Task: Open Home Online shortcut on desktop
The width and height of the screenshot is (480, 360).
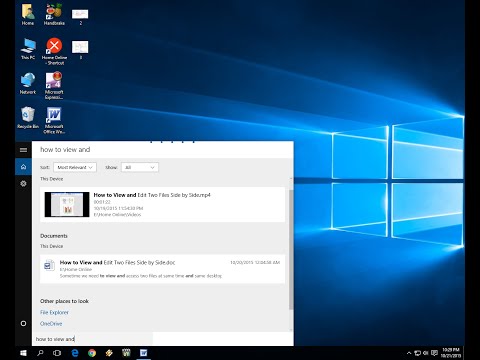Action: (x=54, y=51)
